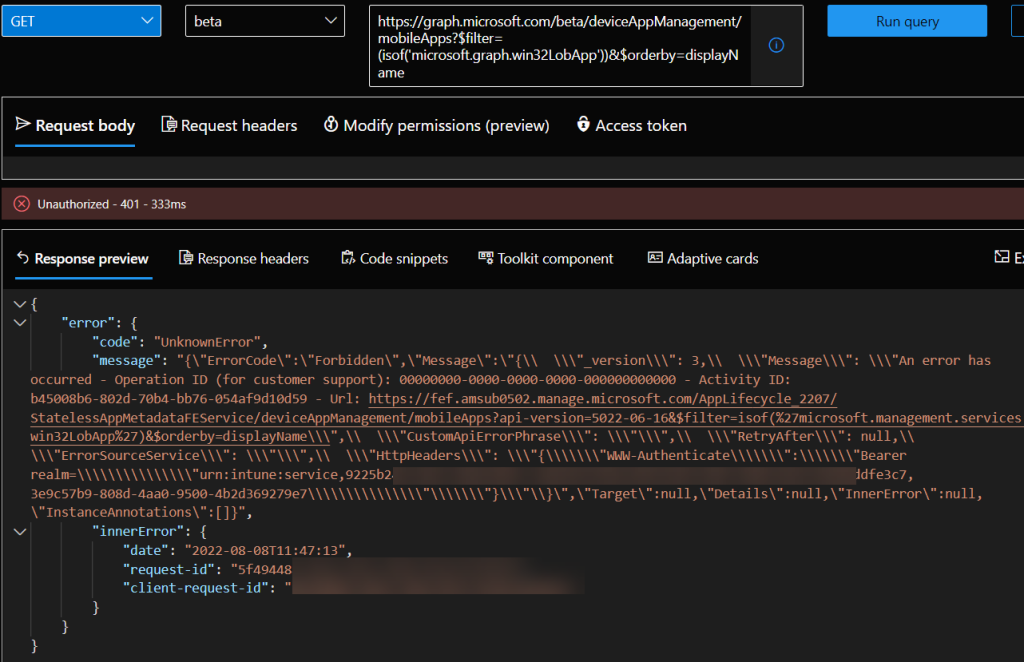Switch to the Request body tab

click(75, 125)
